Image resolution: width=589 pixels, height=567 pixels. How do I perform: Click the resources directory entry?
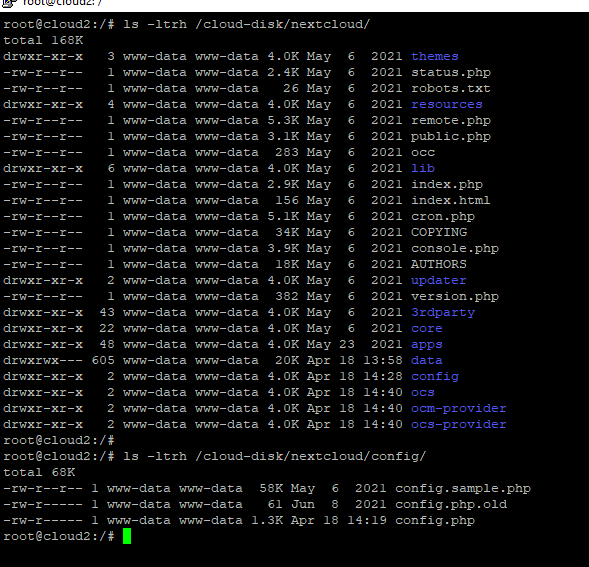click(x=447, y=104)
